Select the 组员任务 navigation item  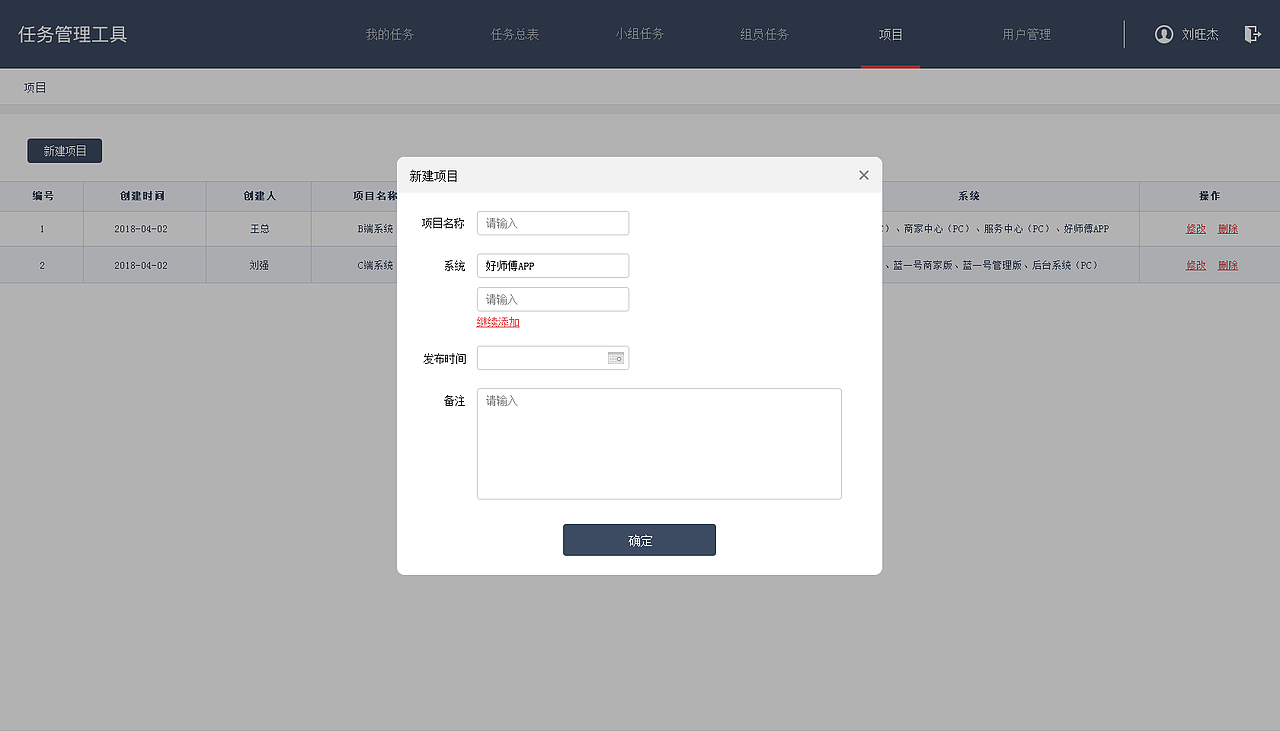click(765, 33)
